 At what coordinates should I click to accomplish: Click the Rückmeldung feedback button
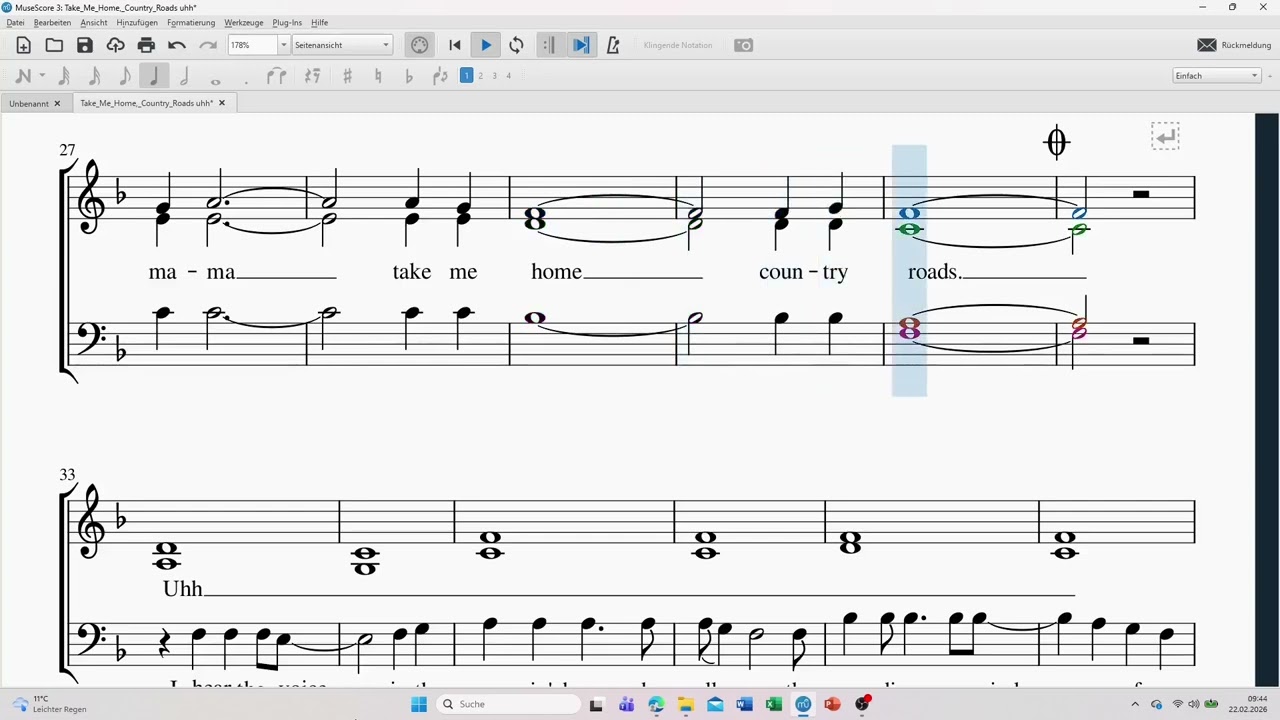tap(1234, 45)
